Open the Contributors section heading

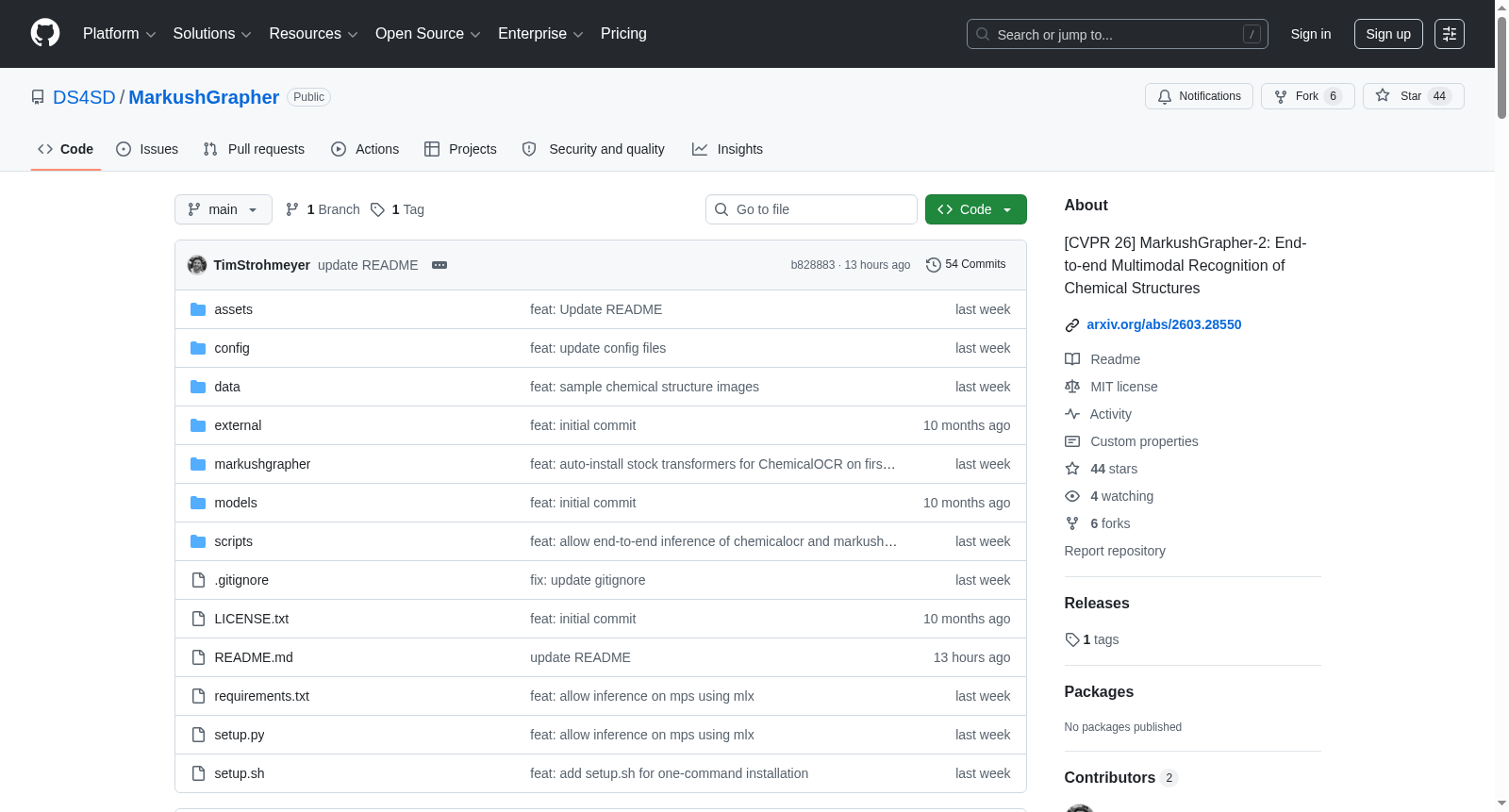[1110, 778]
